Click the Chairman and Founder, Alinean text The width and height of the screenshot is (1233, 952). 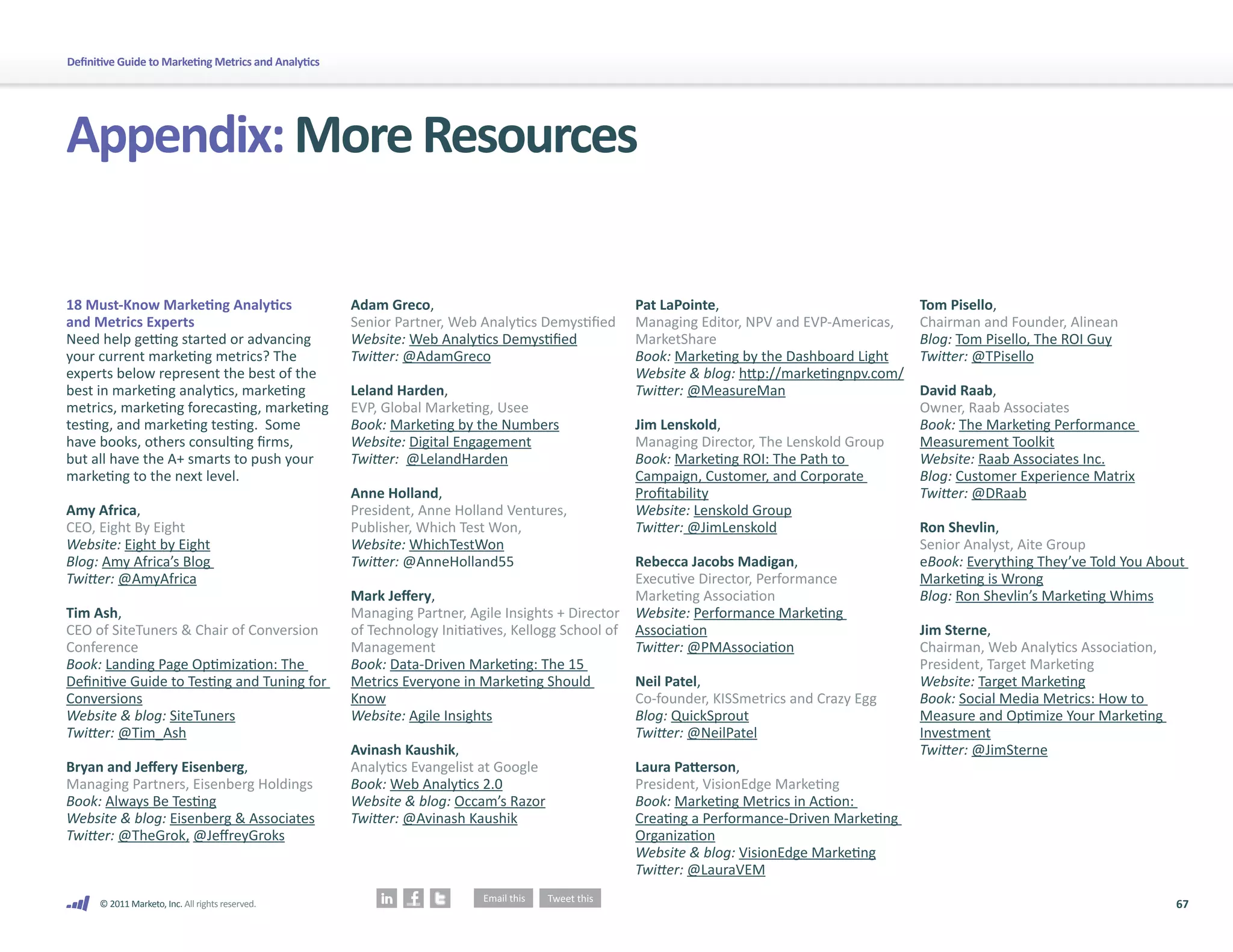coord(1019,322)
